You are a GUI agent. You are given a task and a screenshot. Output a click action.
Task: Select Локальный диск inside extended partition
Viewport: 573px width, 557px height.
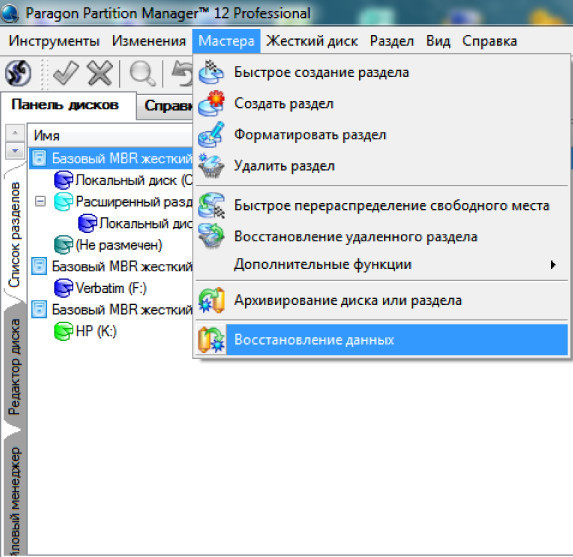pyautogui.click(x=135, y=223)
